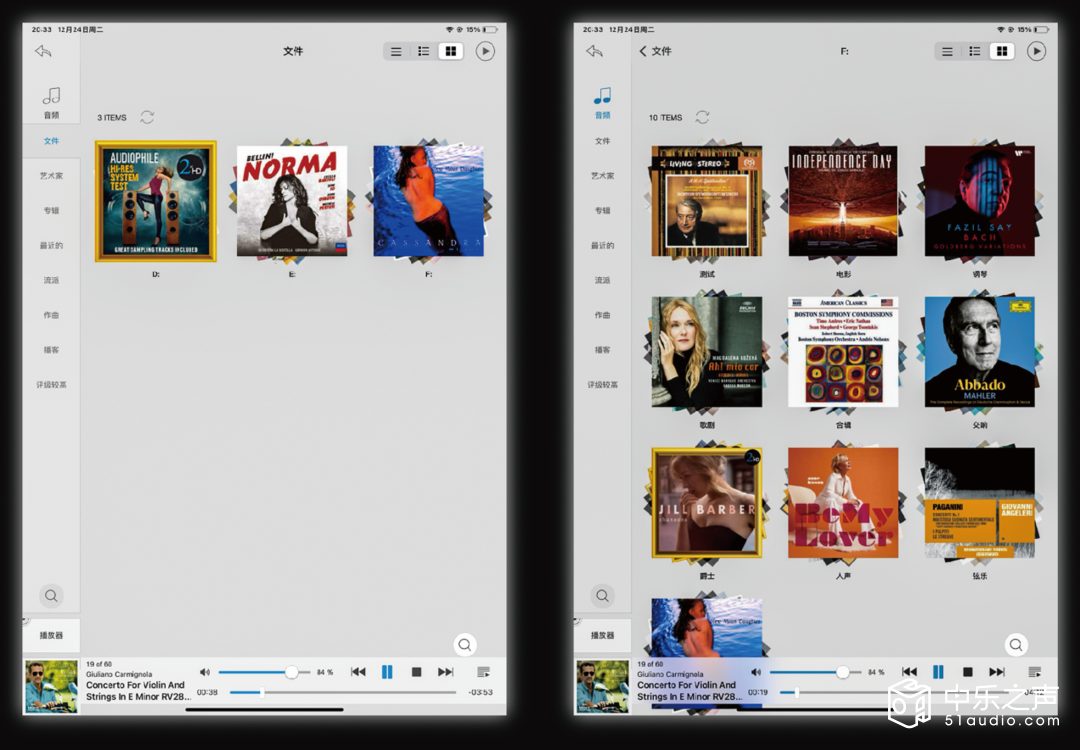Click 播放器 button in left screen
This screenshot has height=750, width=1080.
52,635
